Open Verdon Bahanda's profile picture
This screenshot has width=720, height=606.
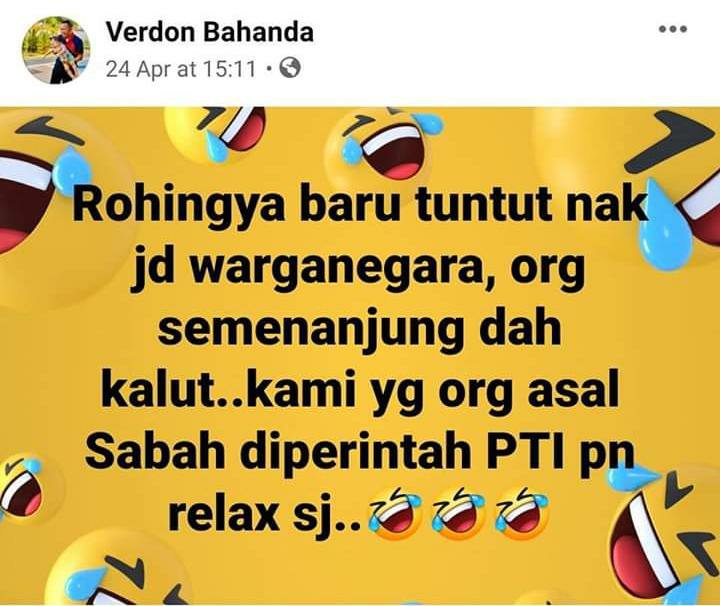pyautogui.click(x=56, y=50)
